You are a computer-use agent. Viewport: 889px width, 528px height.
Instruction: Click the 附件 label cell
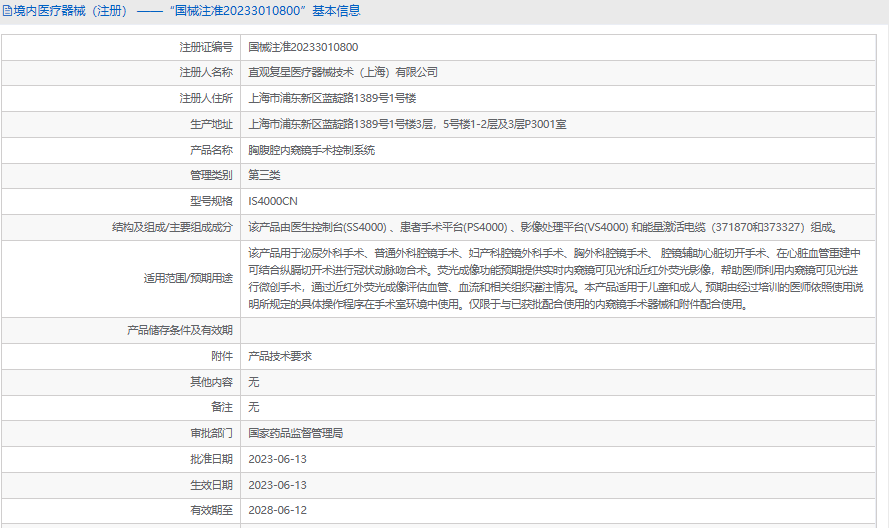[121, 356]
